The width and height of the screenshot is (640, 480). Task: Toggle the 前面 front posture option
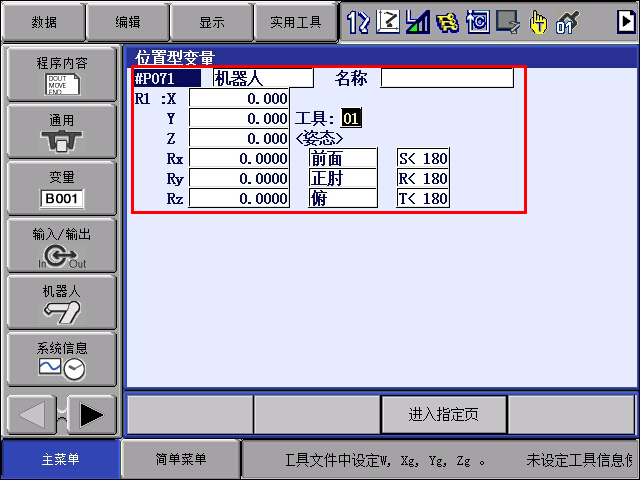(343, 158)
